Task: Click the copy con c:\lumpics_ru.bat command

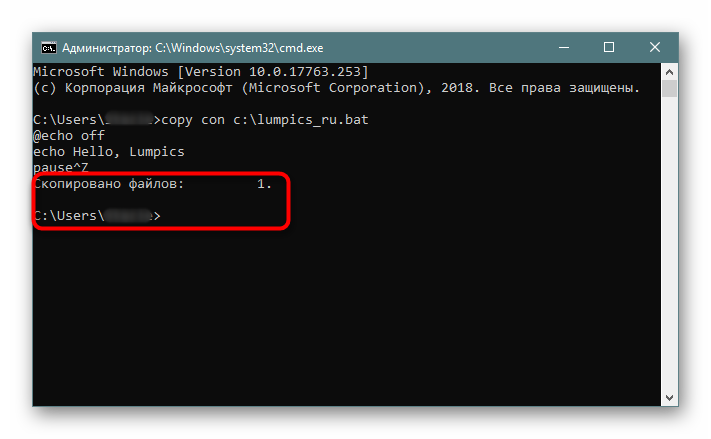Action: point(265,120)
